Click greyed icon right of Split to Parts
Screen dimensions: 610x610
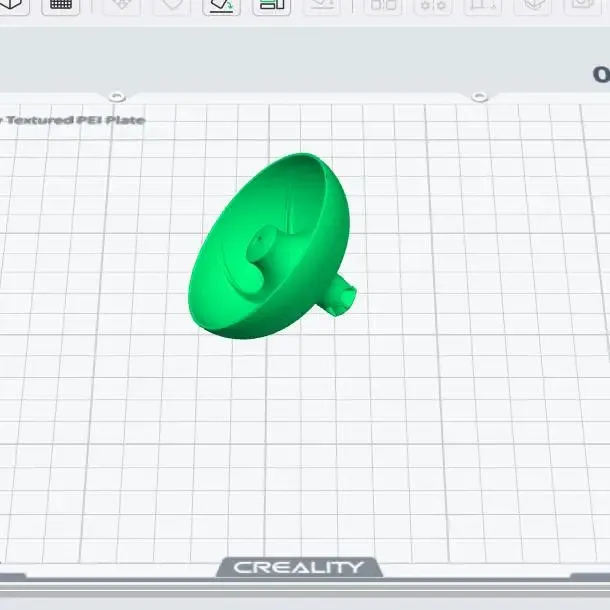tap(483, 5)
